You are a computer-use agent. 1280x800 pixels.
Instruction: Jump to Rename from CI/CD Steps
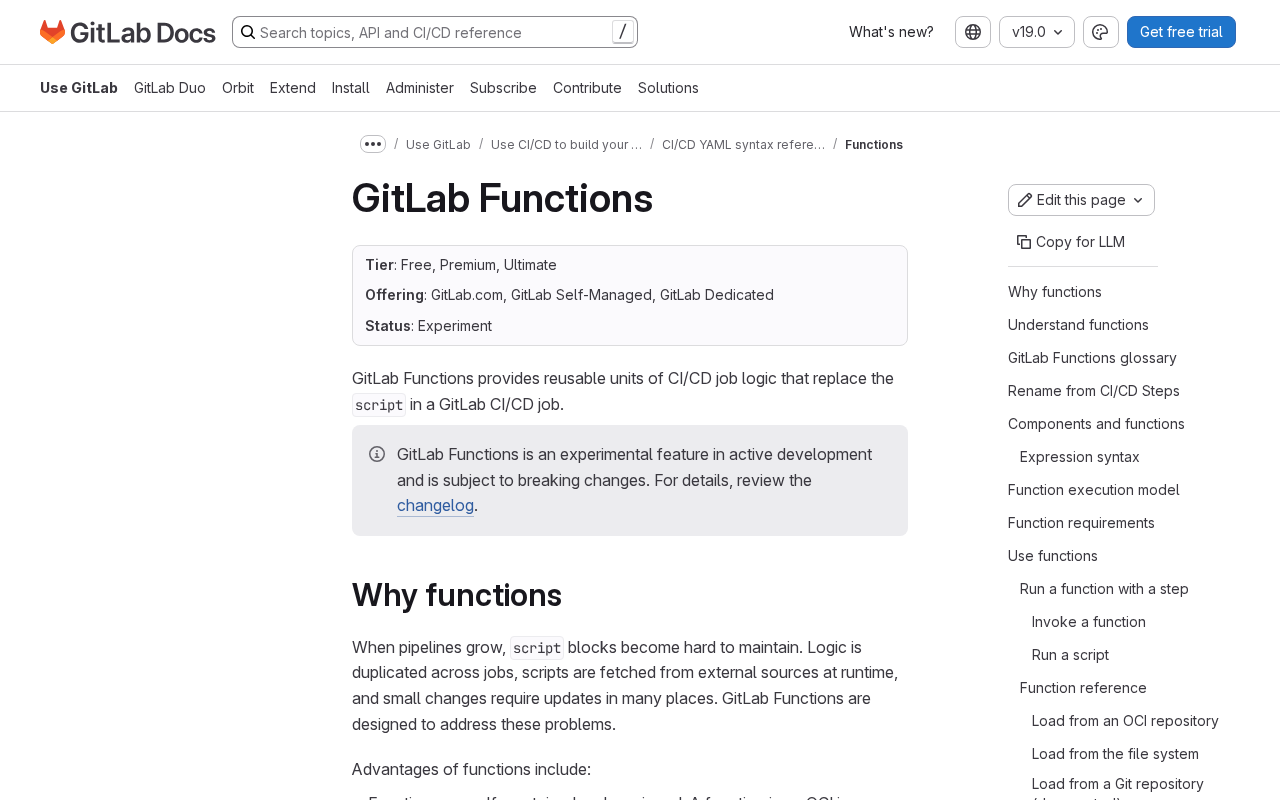1094,391
